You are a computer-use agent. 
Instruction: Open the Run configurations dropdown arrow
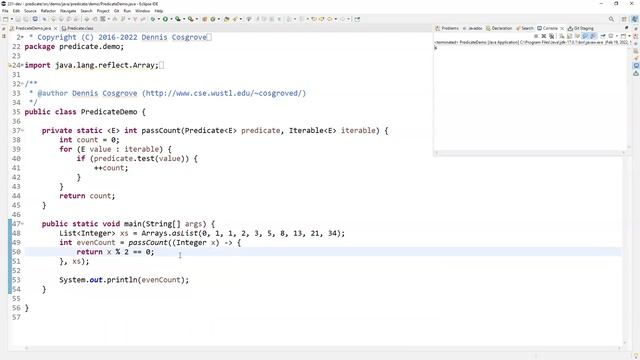point(171,19)
